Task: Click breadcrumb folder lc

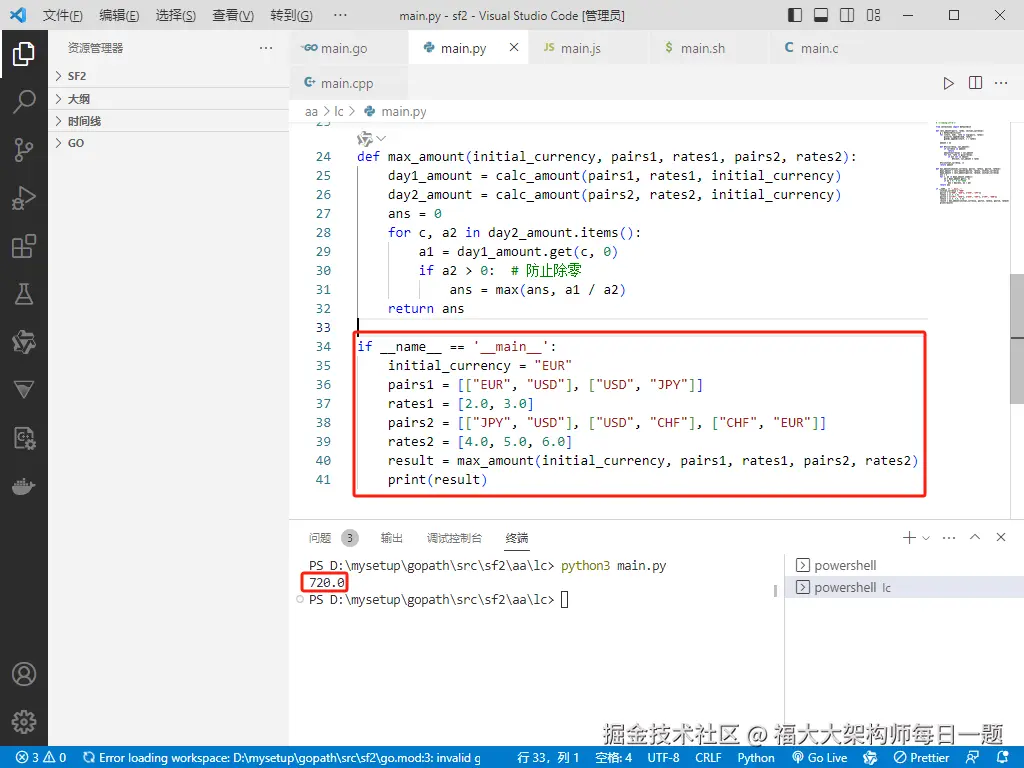Action: pyautogui.click(x=338, y=112)
